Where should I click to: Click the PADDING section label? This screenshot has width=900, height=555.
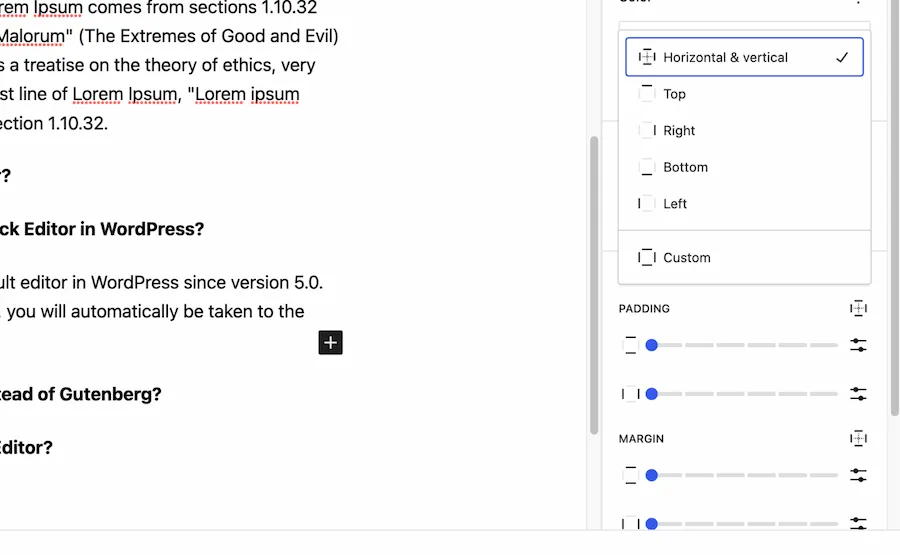[644, 309]
